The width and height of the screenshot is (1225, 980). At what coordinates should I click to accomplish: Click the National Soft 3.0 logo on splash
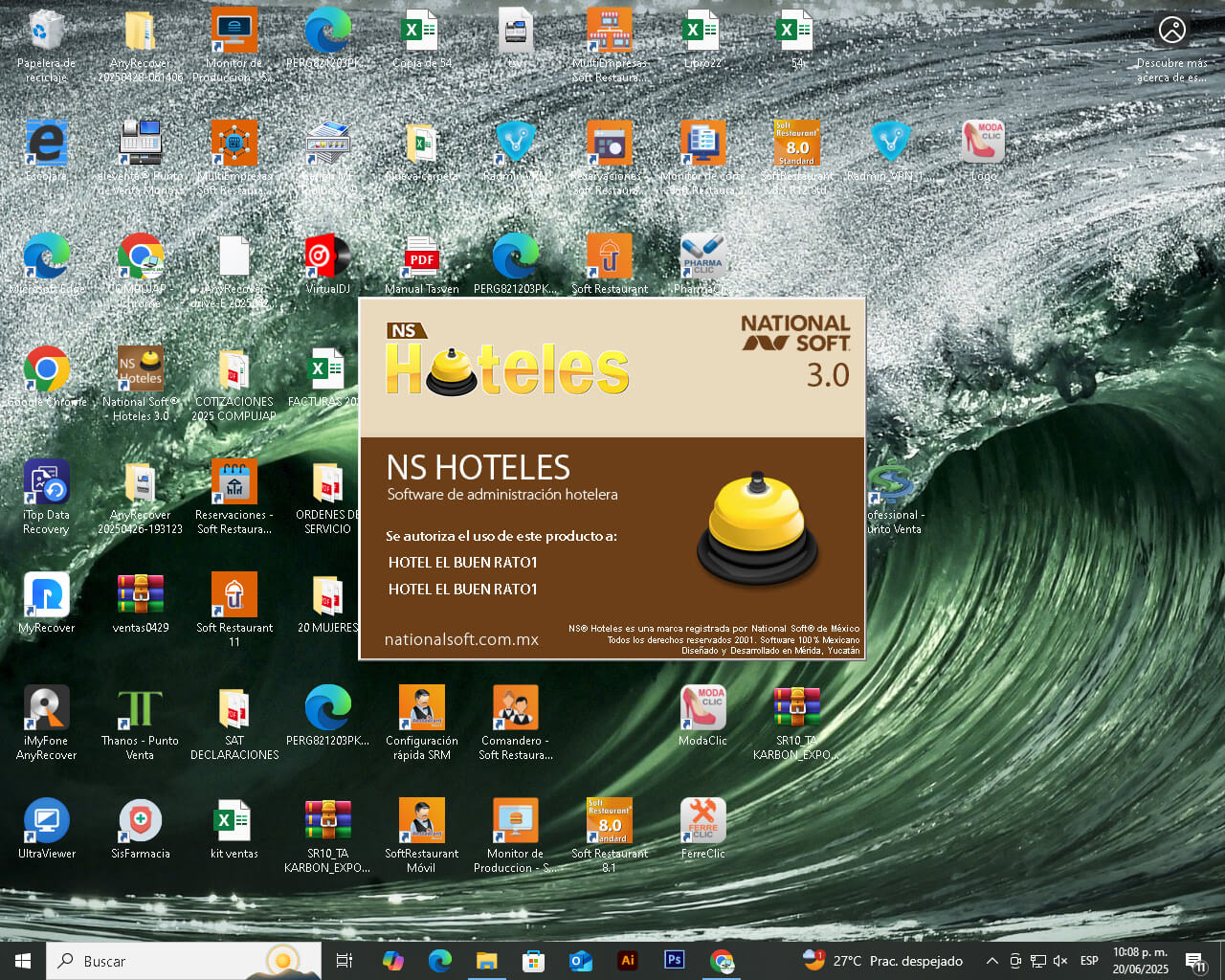click(x=796, y=350)
